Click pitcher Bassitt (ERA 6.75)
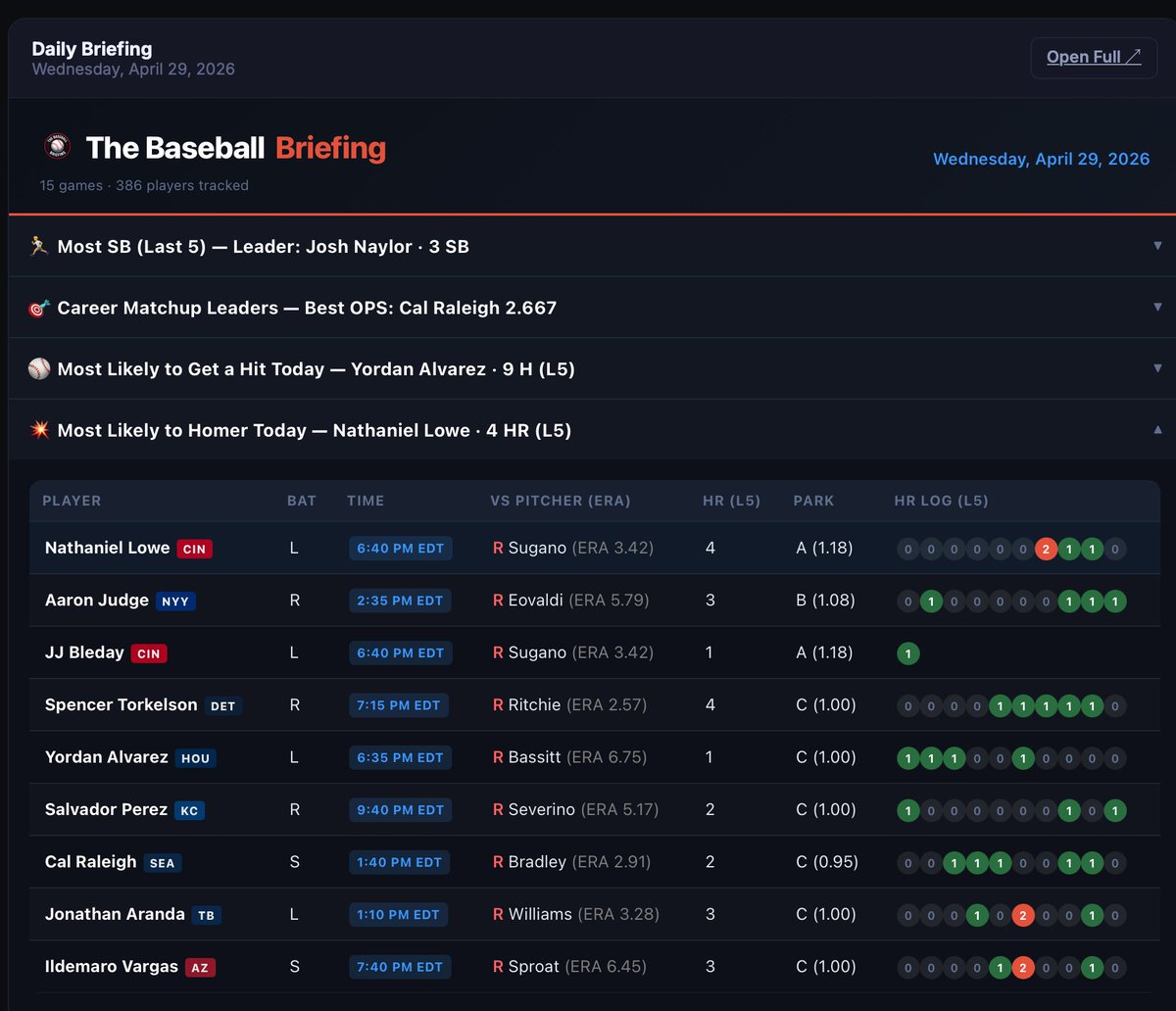This screenshot has width=1176, height=1011. [570, 757]
